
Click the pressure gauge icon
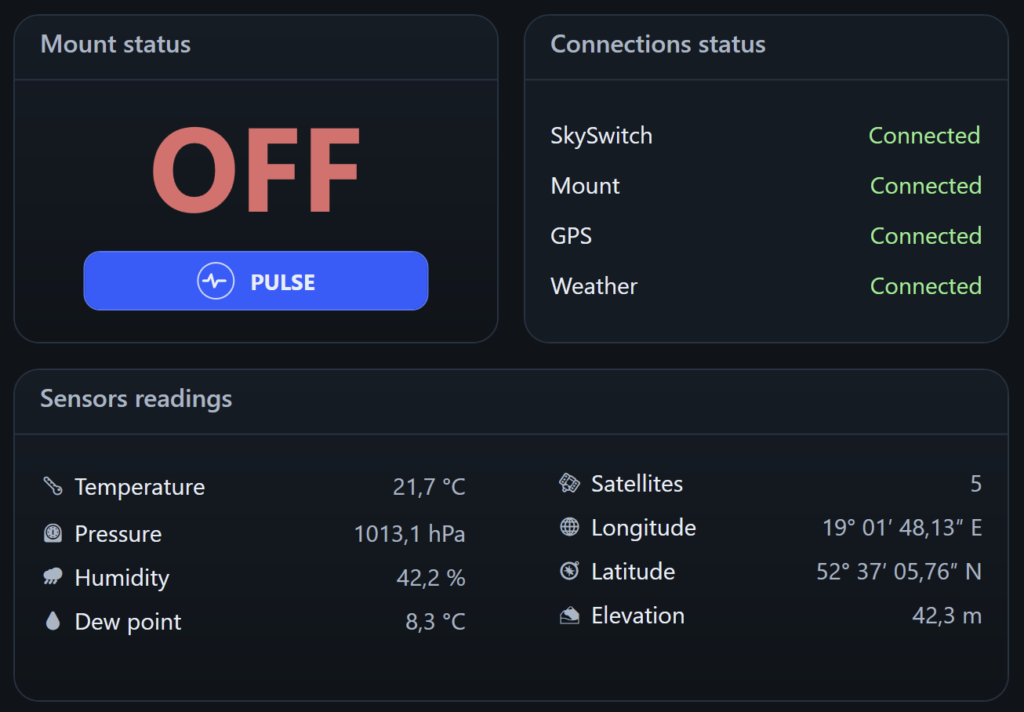[53, 534]
